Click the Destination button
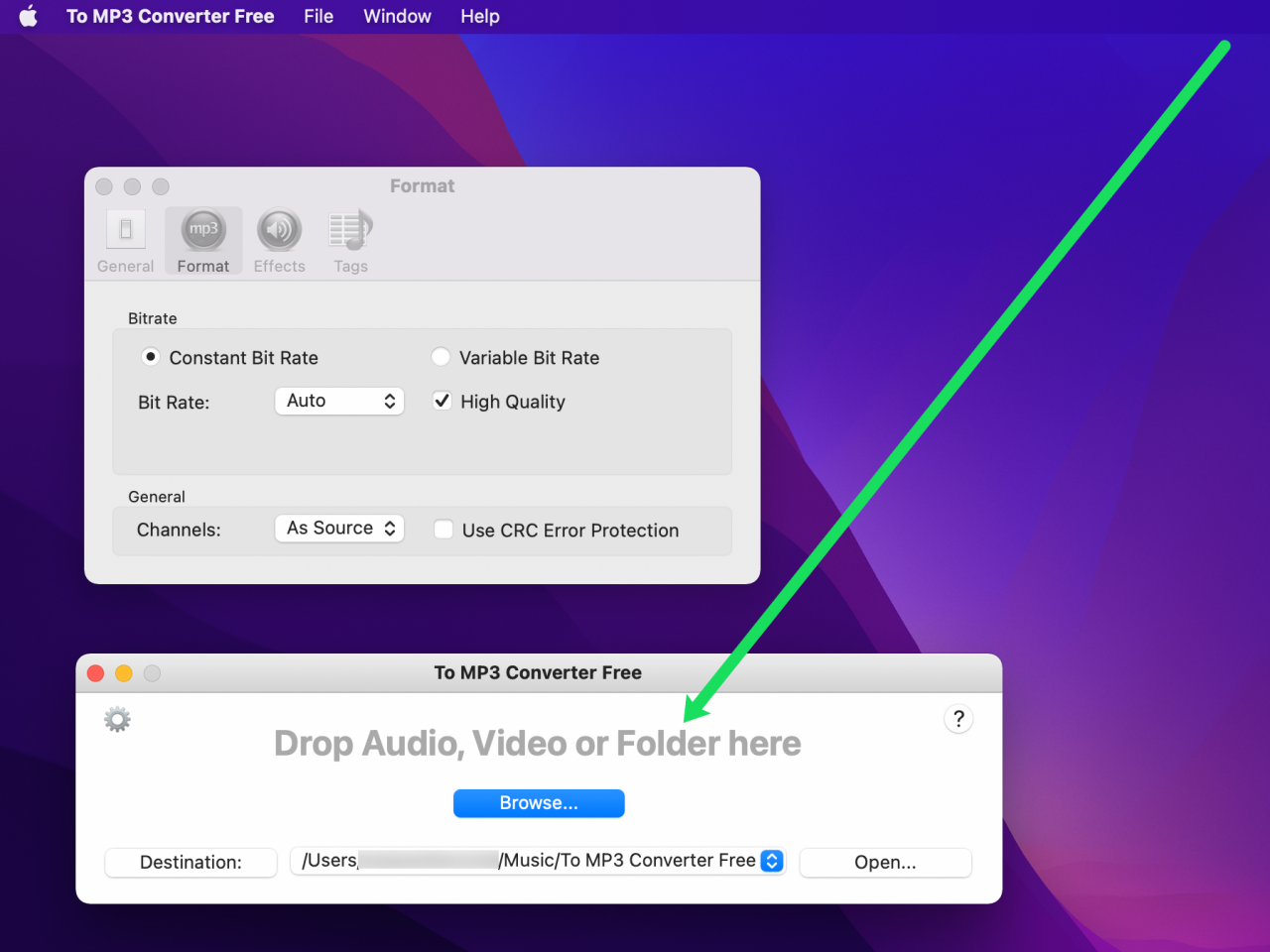1270x952 pixels. click(190, 863)
